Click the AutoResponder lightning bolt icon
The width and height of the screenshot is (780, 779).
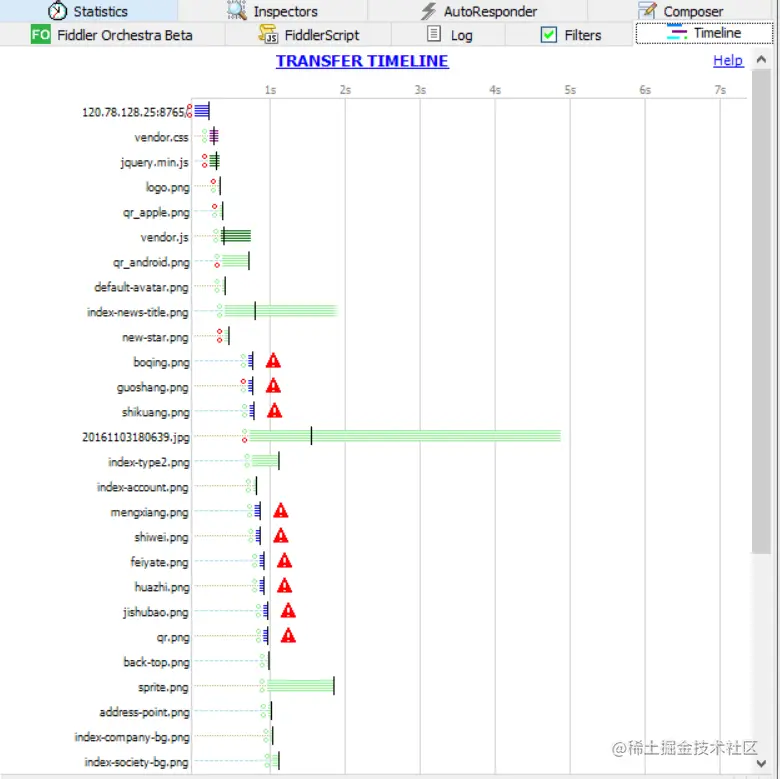pyautogui.click(x=428, y=11)
